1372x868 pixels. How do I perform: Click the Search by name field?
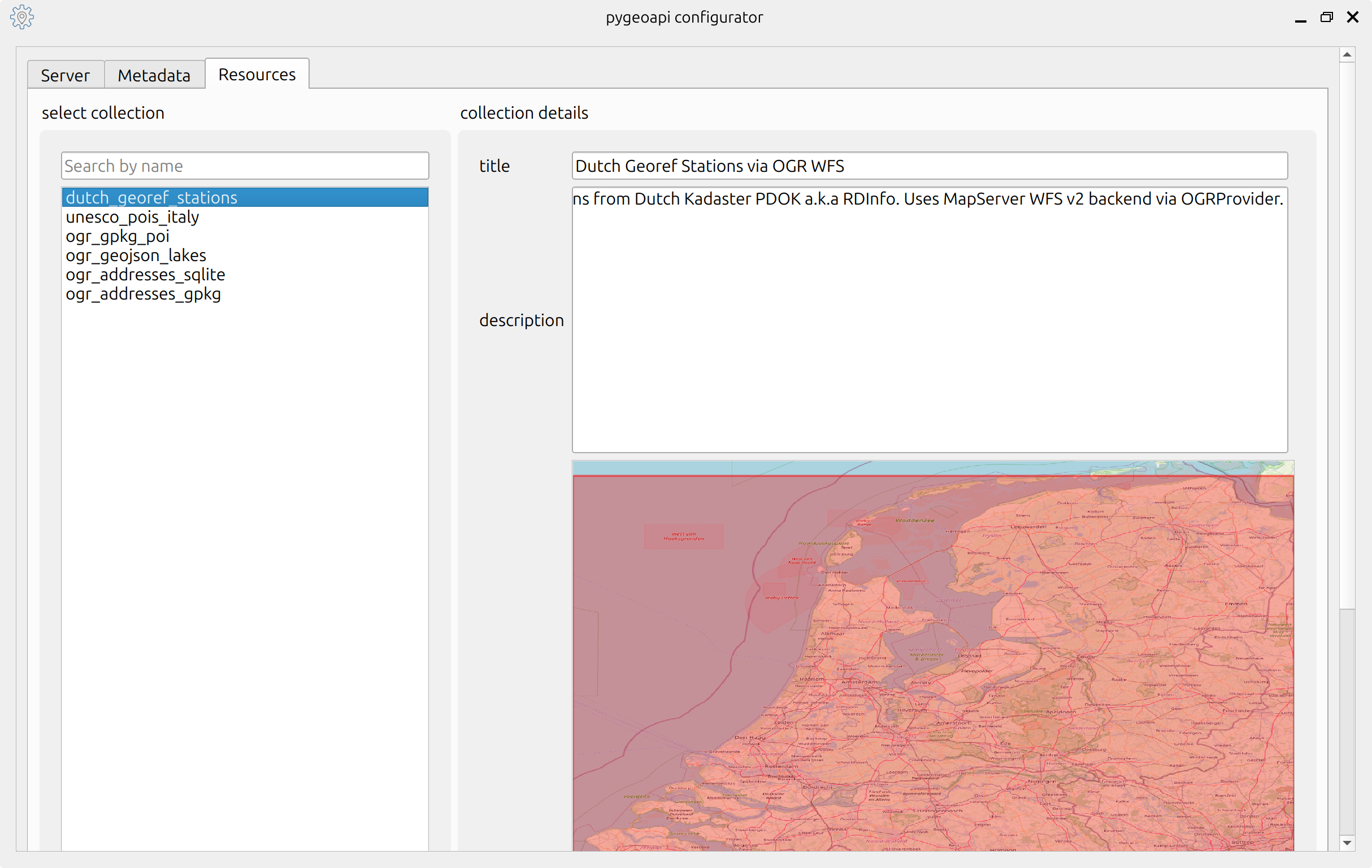(x=245, y=166)
